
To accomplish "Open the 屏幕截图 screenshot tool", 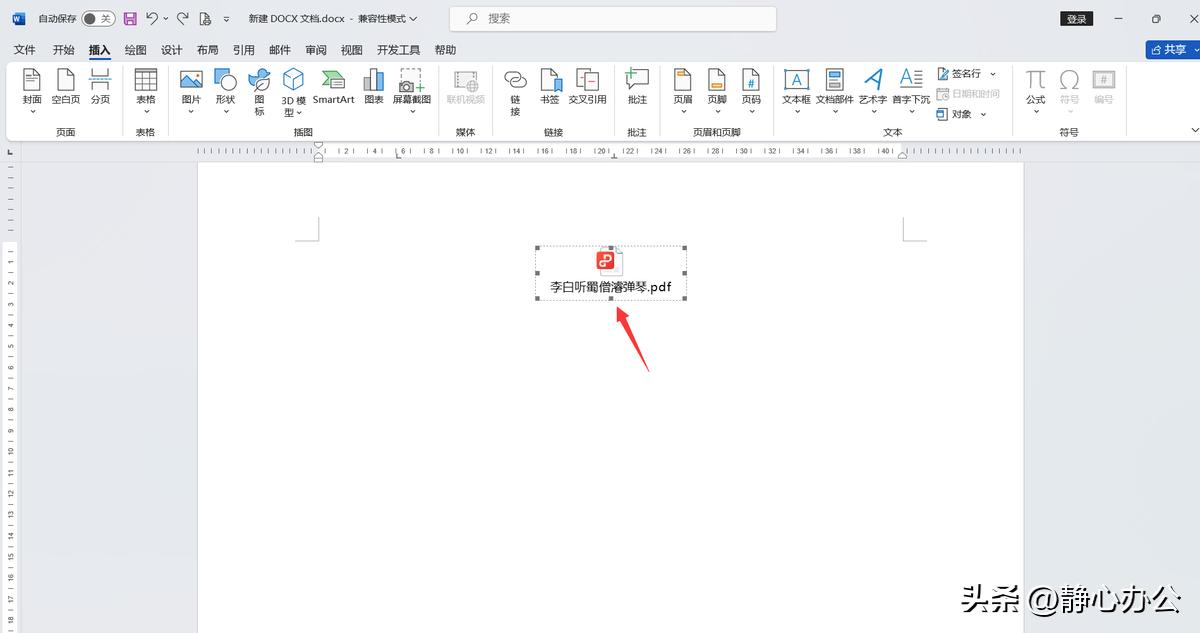I will pos(411,86).
